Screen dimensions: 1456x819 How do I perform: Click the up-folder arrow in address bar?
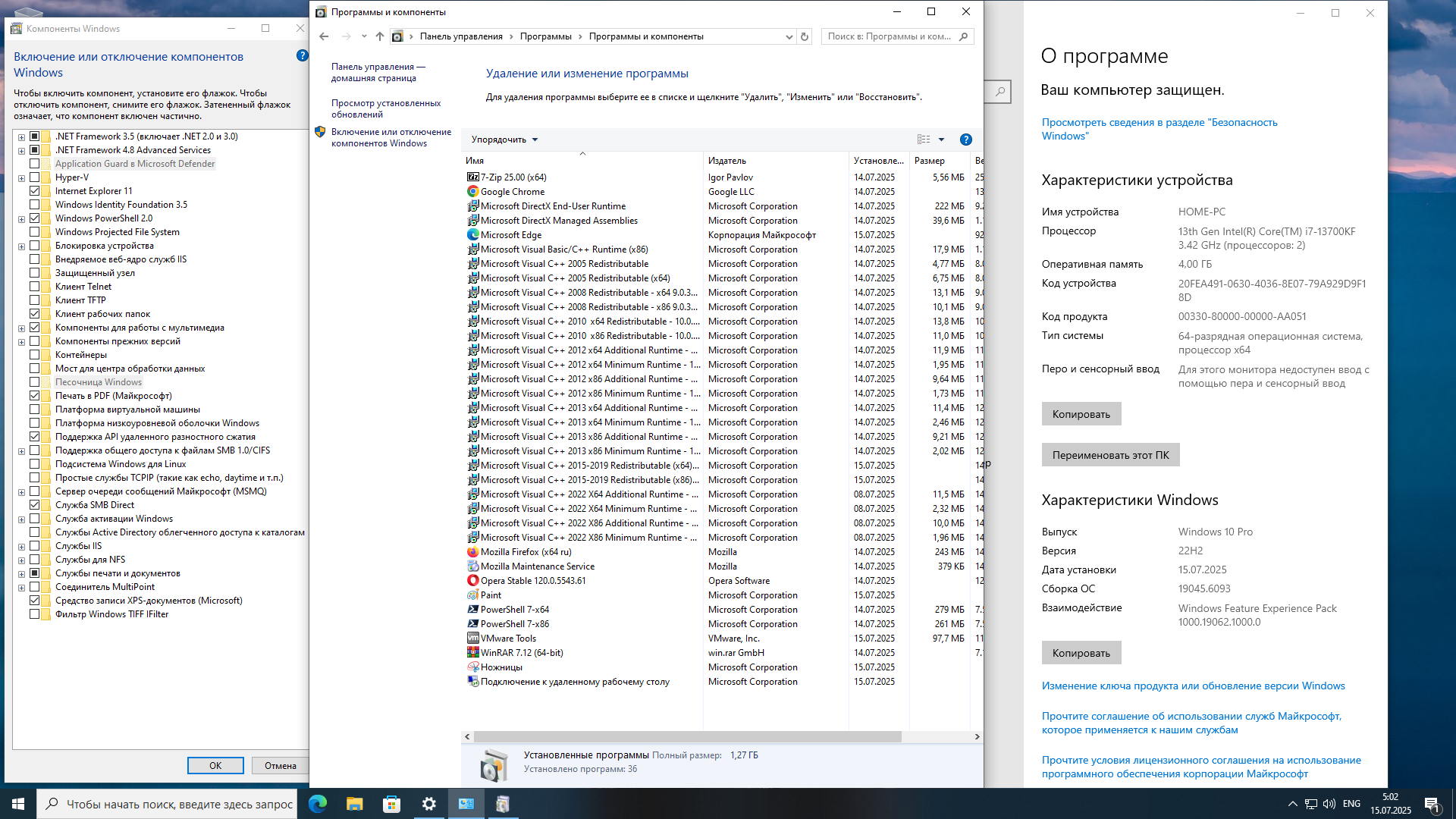[x=380, y=36]
